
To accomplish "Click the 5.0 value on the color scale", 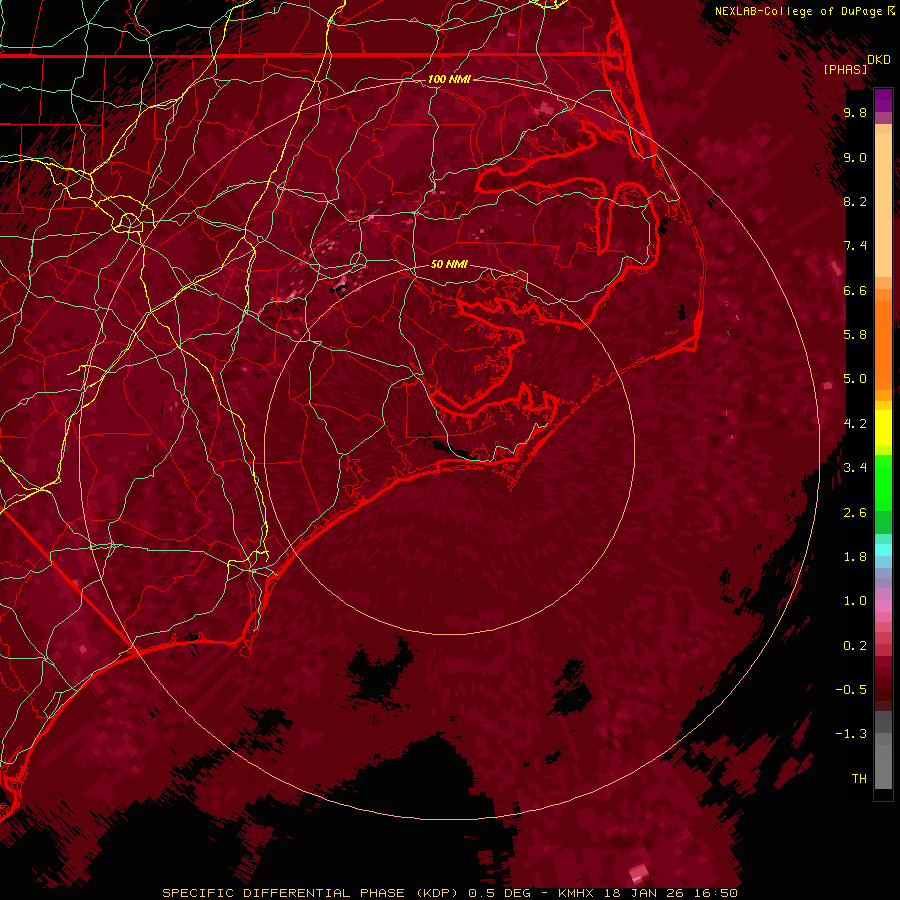I will (855, 379).
